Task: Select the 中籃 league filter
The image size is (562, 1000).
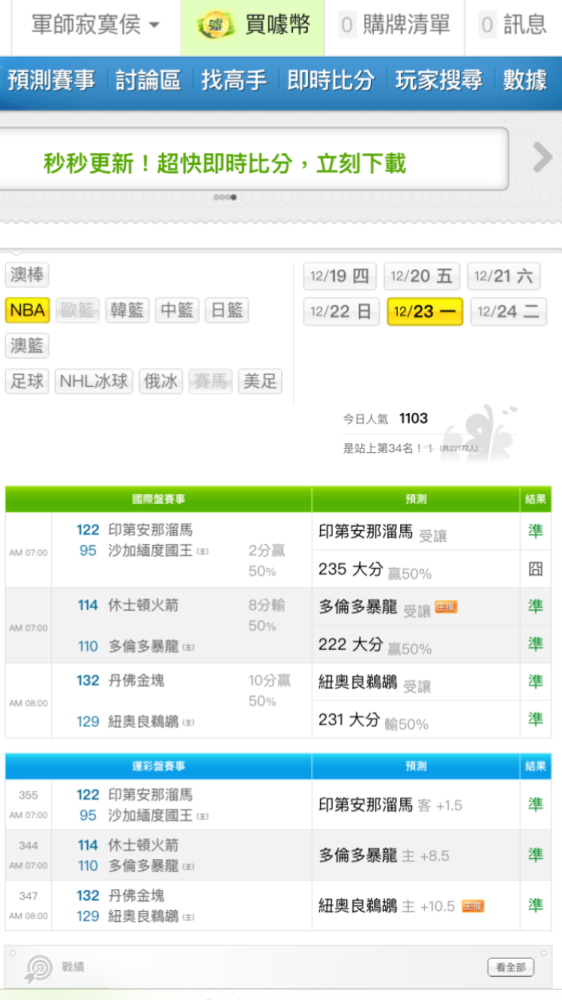Action: click(x=177, y=311)
